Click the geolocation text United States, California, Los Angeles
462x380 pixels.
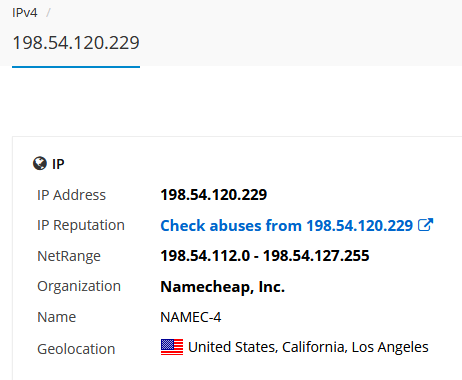308,347
